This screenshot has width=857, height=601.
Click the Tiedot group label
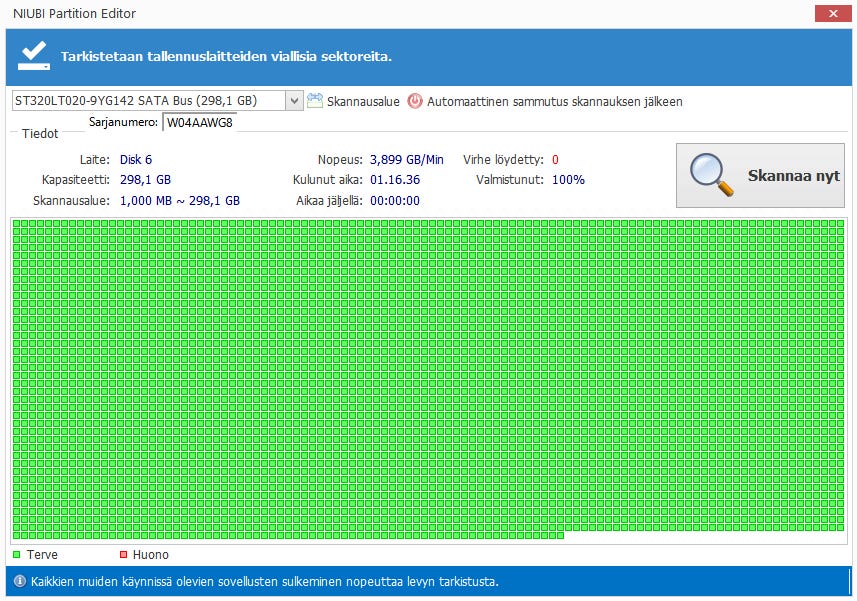click(x=40, y=133)
